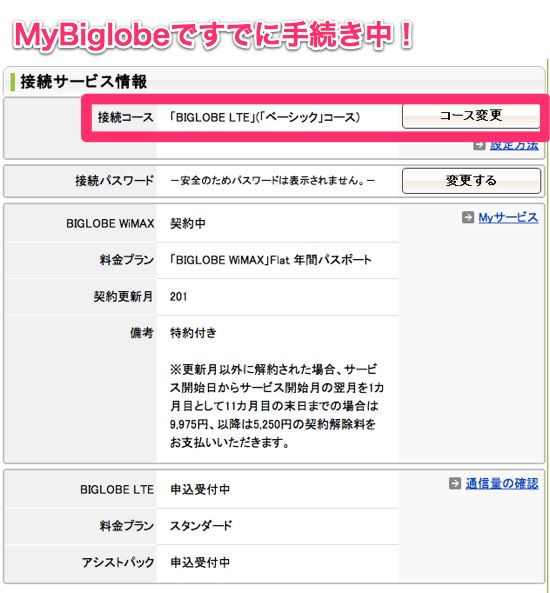The height and width of the screenshot is (593, 550).
Task: Click arrow icon beside 通信量の確認
Action: [455, 483]
